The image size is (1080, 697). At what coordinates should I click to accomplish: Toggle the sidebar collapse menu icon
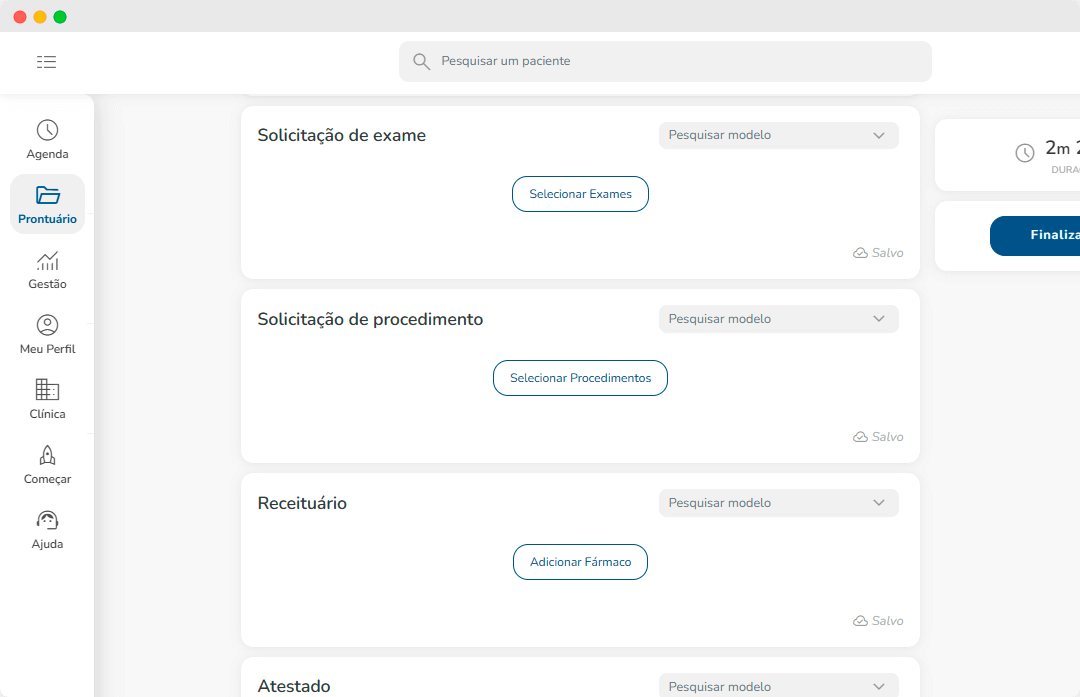pos(46,62)
